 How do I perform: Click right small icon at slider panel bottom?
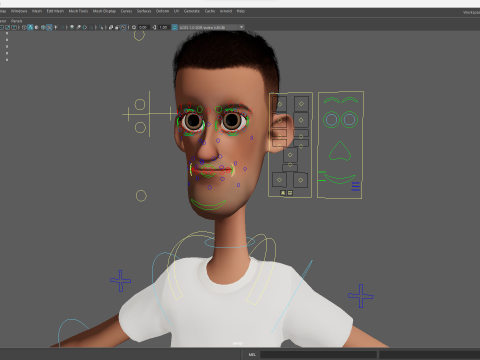290,193
